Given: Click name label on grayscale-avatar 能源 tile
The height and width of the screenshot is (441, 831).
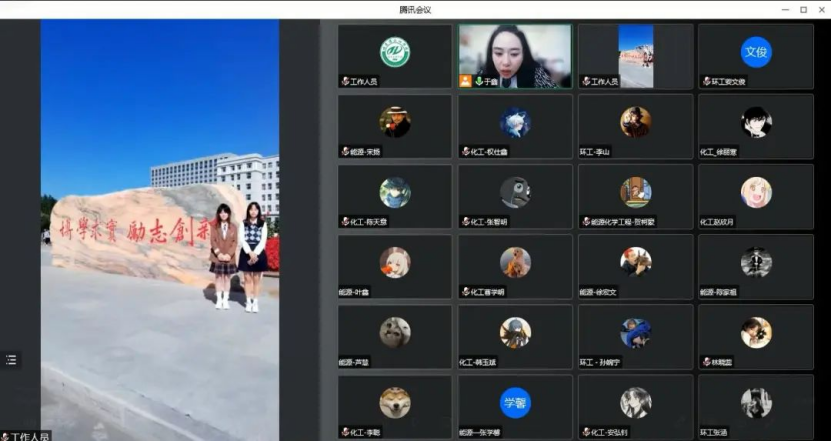Looking at the screenshot, I should pos(719,292).
